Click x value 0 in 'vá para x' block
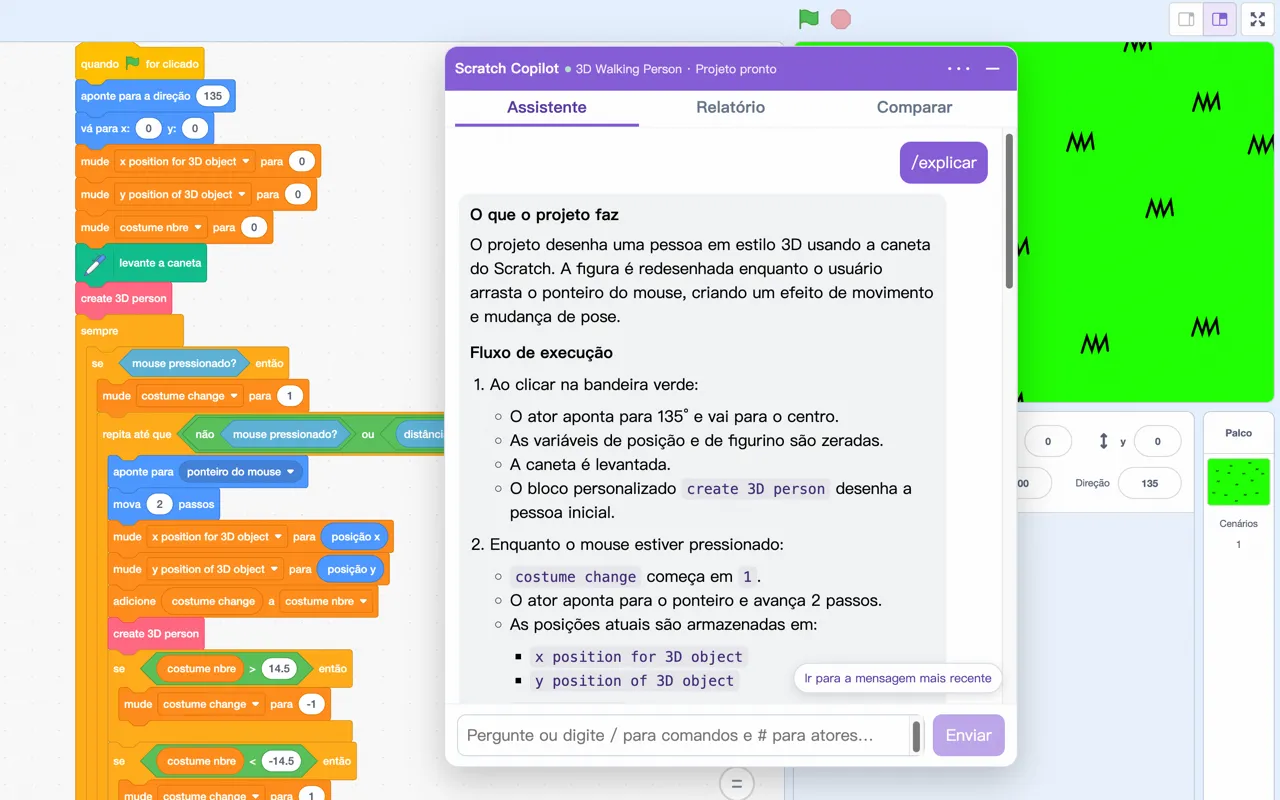Viewport: 1280px width, 800px height. tap(149, 128)
